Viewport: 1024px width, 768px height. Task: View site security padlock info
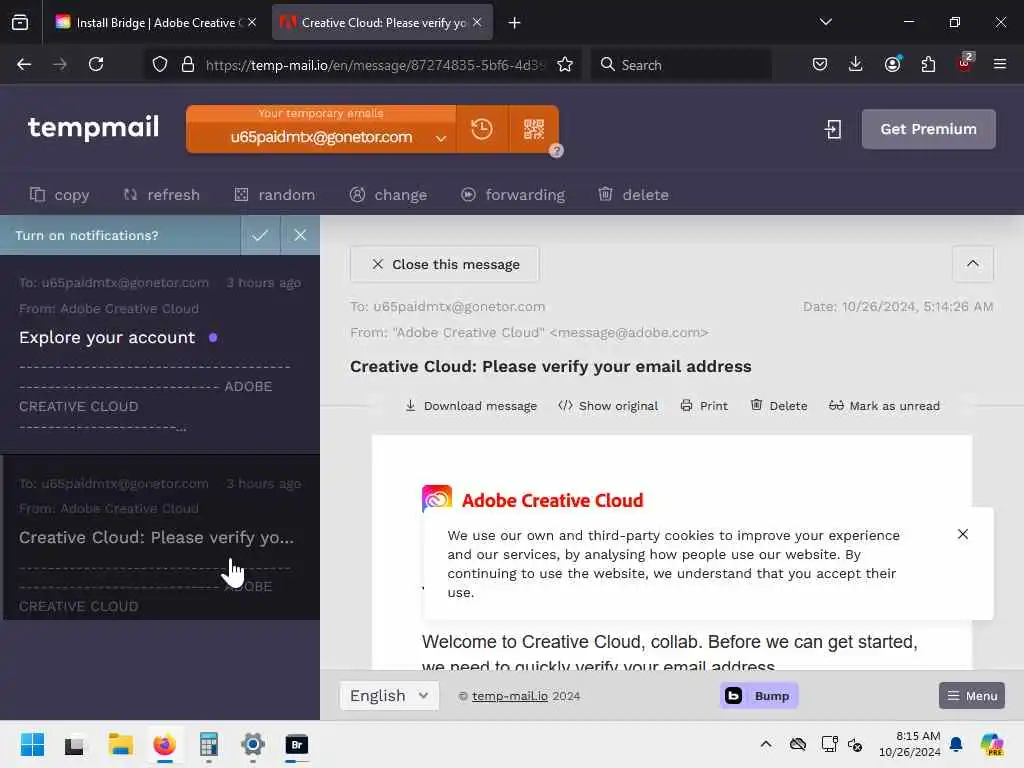click(188, 65)
